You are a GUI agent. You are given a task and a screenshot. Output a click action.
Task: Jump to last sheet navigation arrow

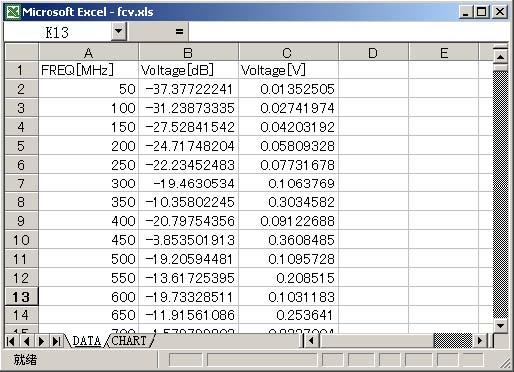coord(56,341)
